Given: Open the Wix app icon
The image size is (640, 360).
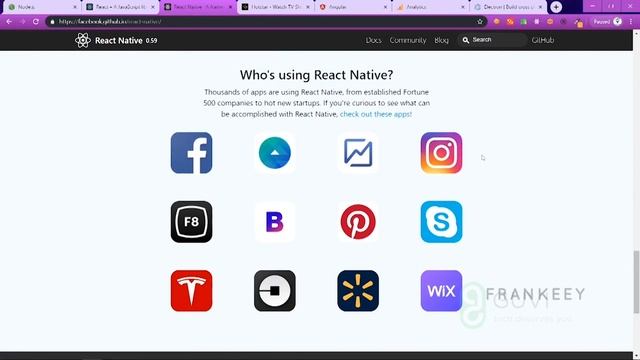Looking at the screenshot, I should click(x=441, y=291).
